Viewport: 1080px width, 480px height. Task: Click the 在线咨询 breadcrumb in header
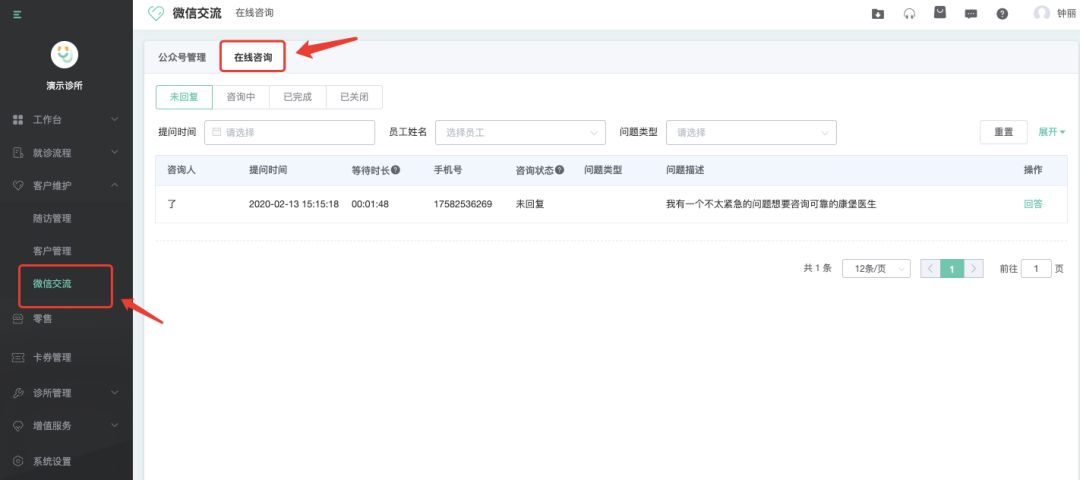[x=254, y=12]
